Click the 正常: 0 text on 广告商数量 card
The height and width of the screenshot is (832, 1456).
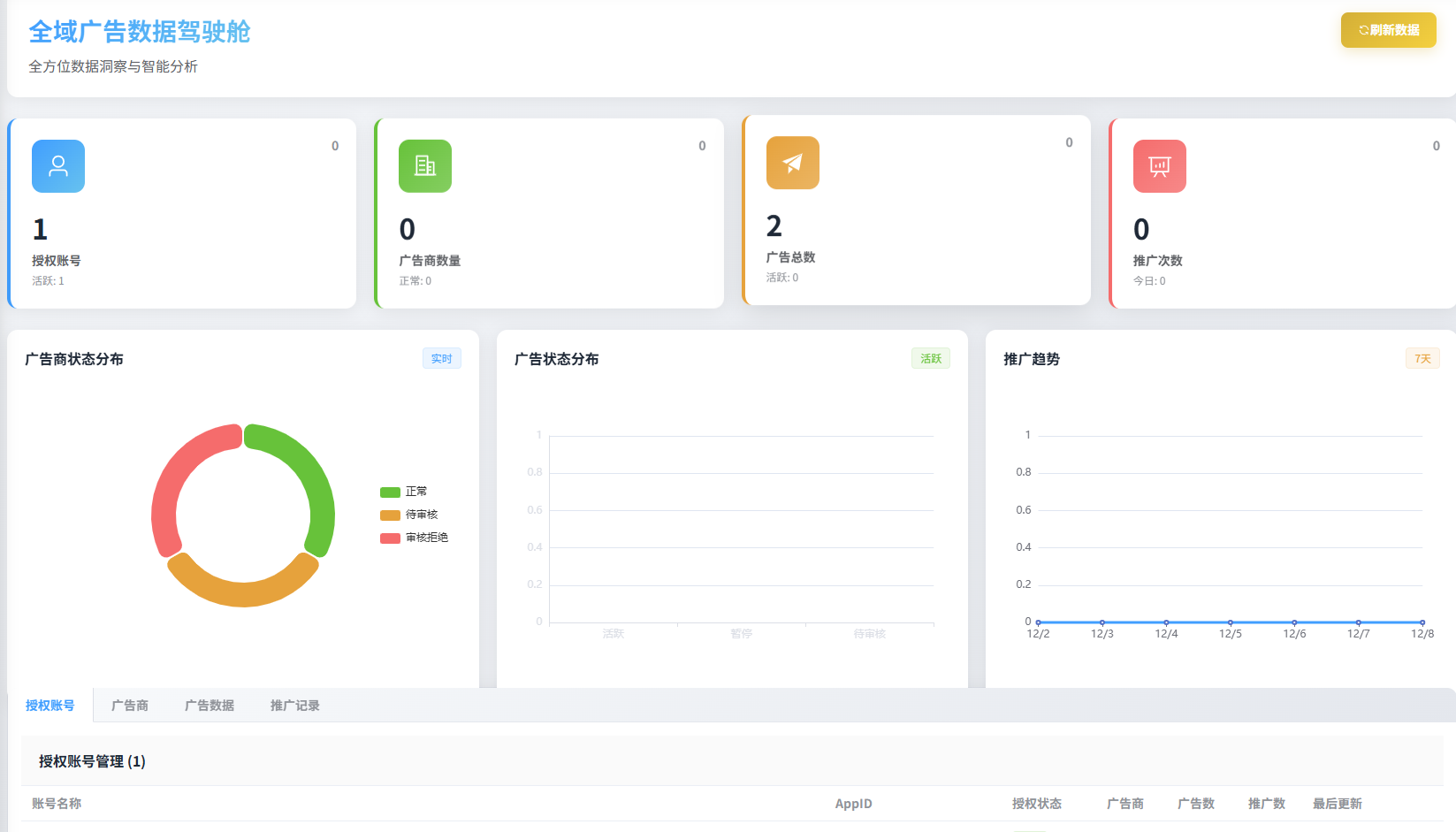click(415, 281)
